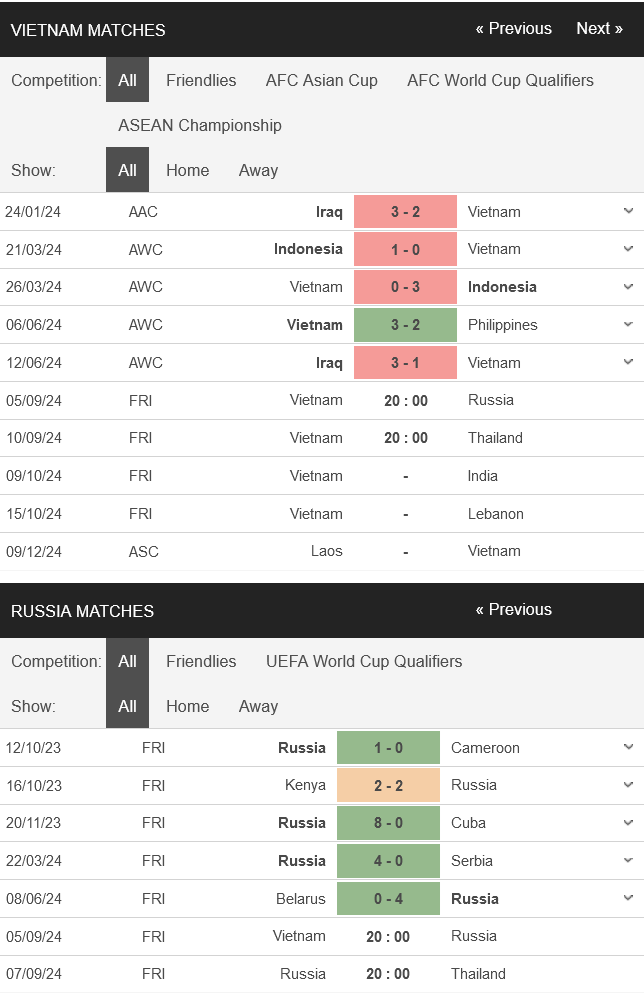The image size is (644, 1007).
Task: Expand the Russia 8-0 Cuba match chevron
Action: 628,823
